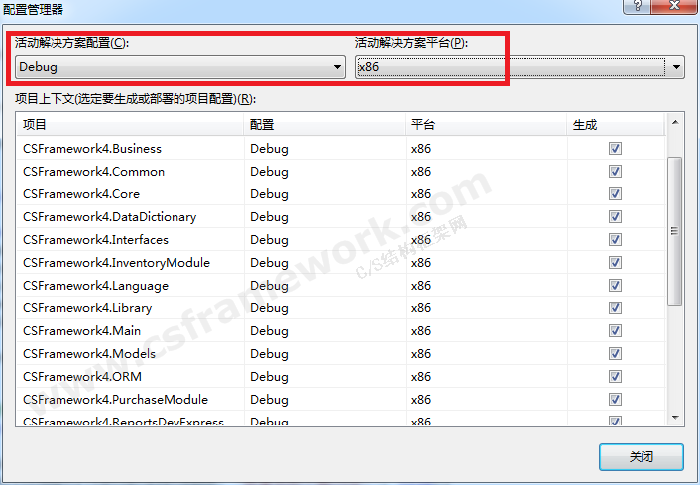The height and width of the screenshot is (485, 700).
Task: Uncheck the build checkbox for CSFramework4.Business
Action: [x=615, y=148]
